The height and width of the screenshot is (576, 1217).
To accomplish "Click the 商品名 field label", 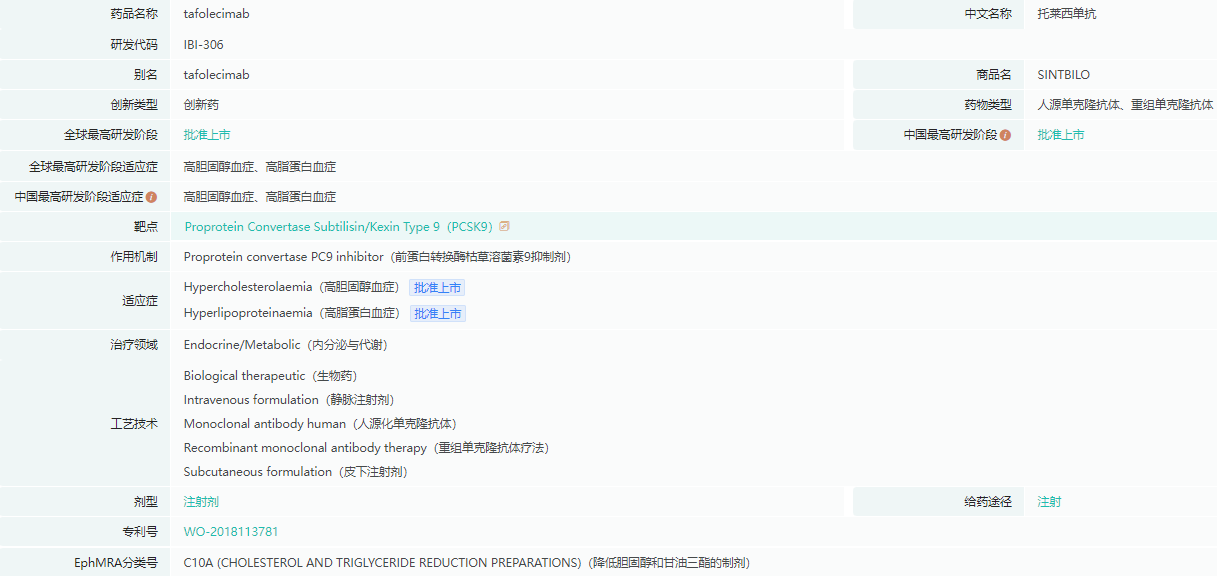I will pyautogui.click(x=994, y=75).
